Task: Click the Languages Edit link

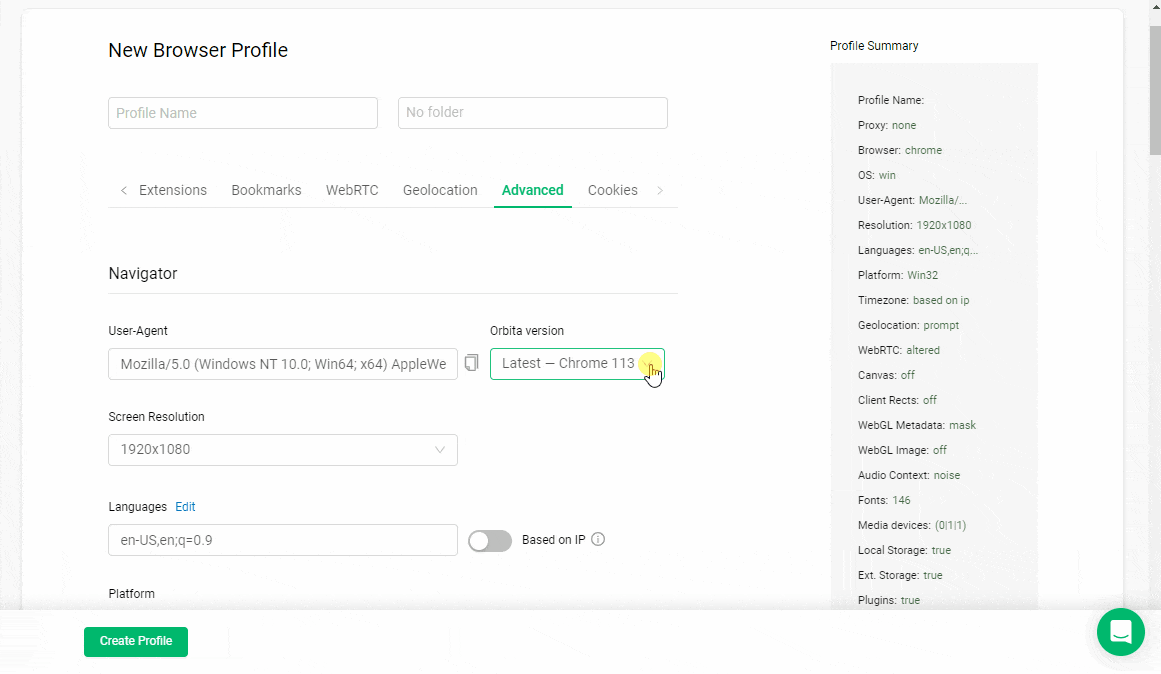Action: click(x=185, y=507)
